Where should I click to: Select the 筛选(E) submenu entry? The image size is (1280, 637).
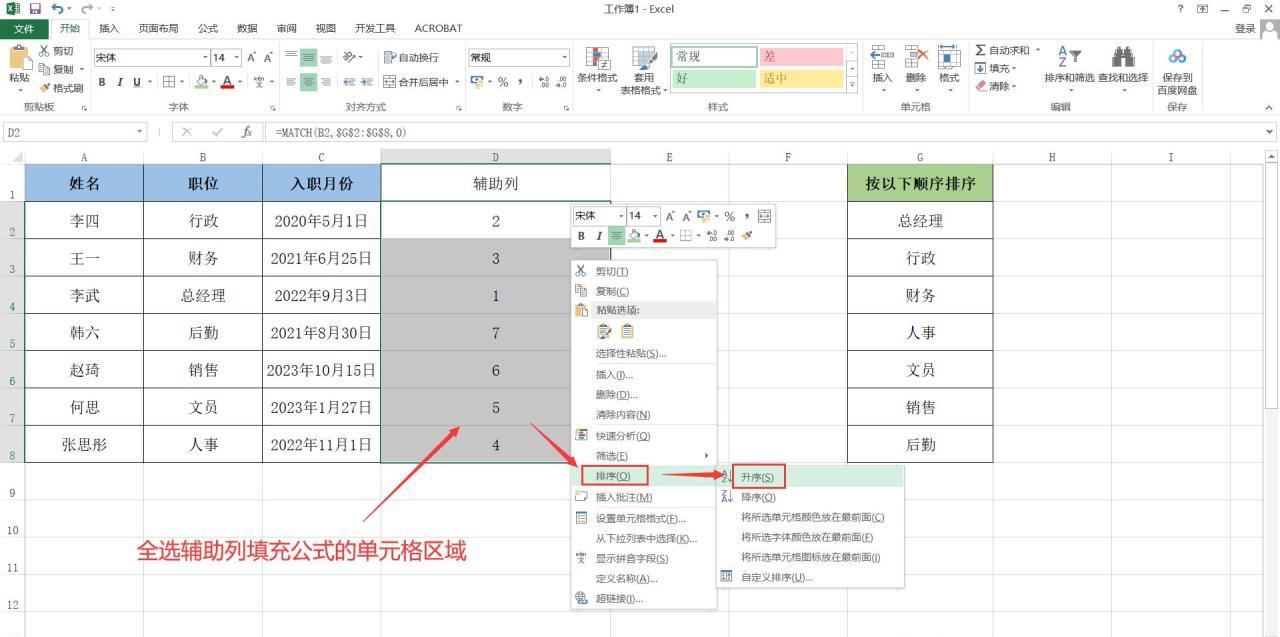(x=644, y=455)
